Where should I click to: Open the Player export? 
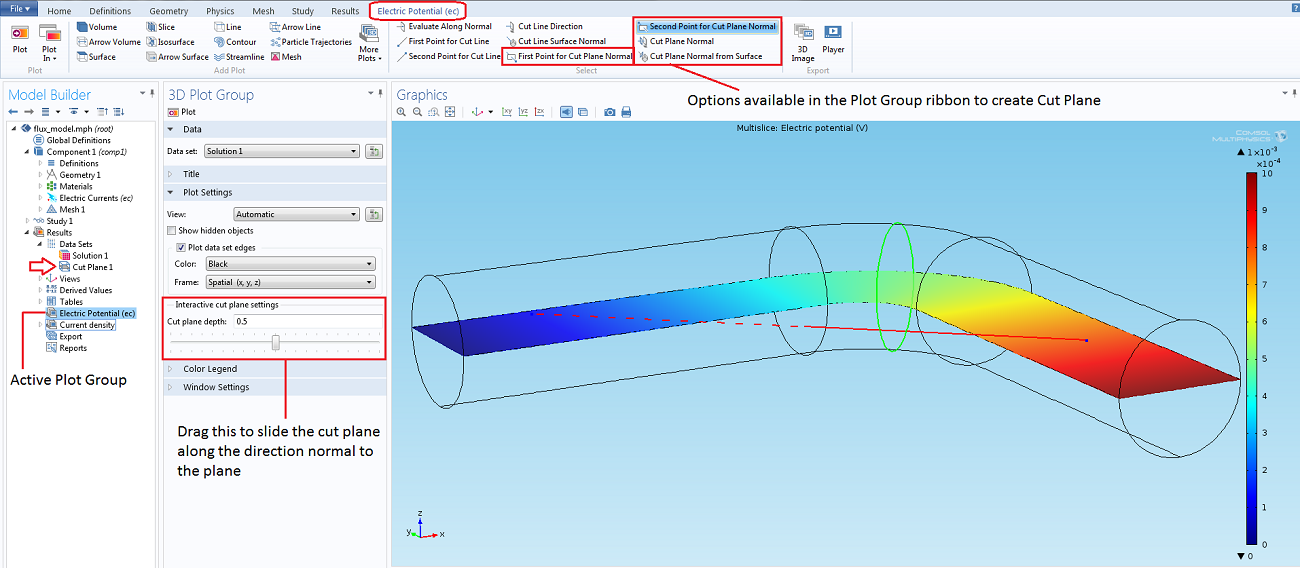(x=833, y=40)
